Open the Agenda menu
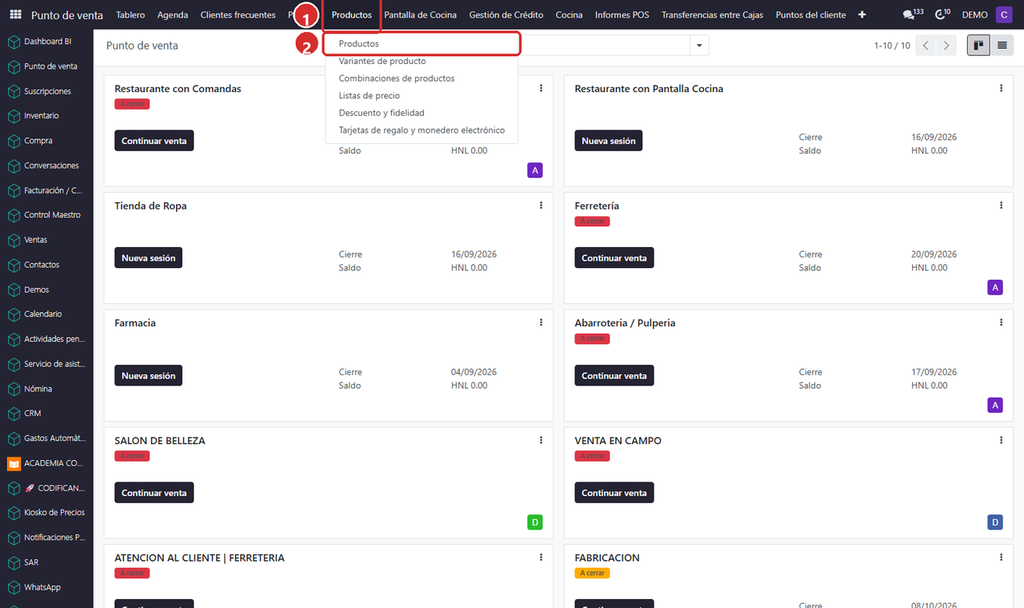The height and width of the screenshot is (608, 1024). coord(172,14)
